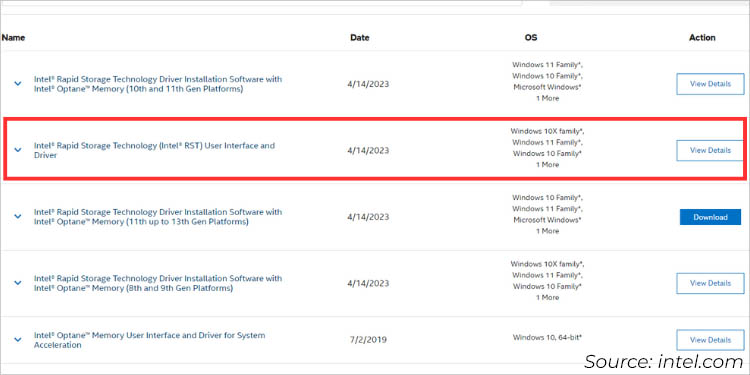Expand the 8th and 9th Gen Platforms row
Screen dimensions: 750x375
click(x=18, y=283)
